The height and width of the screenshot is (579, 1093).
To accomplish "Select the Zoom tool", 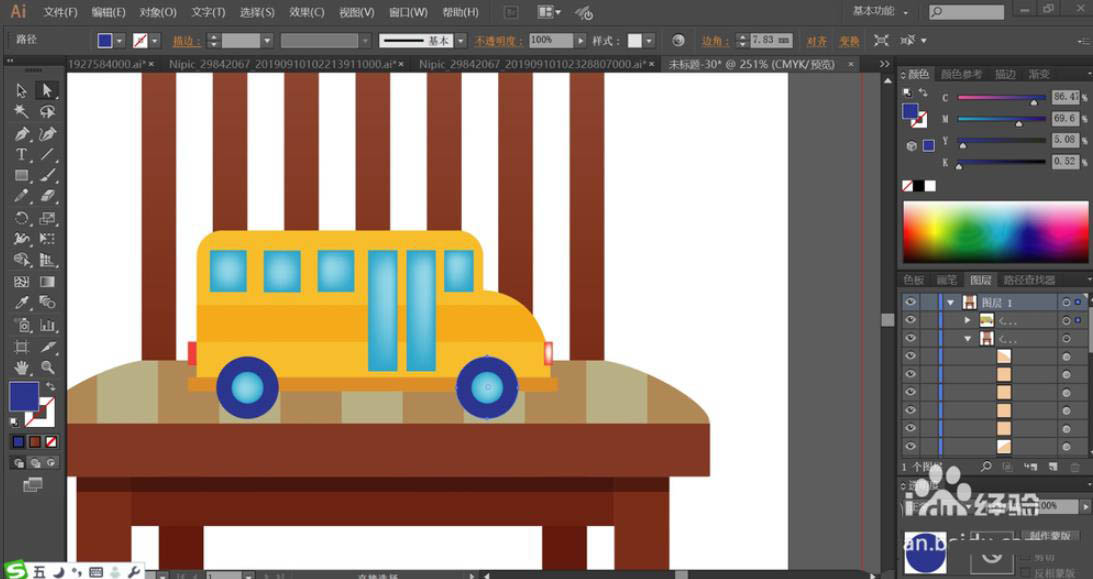I will [47, 367].
